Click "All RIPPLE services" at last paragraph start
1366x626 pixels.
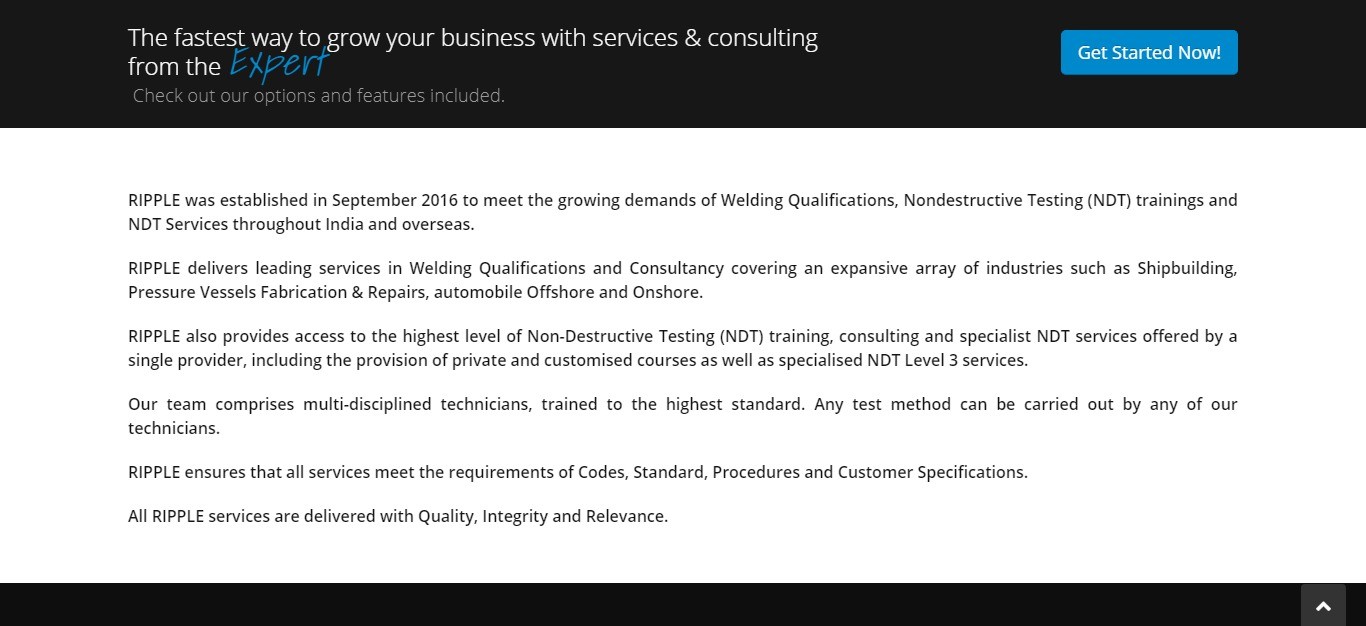(199, 516)
